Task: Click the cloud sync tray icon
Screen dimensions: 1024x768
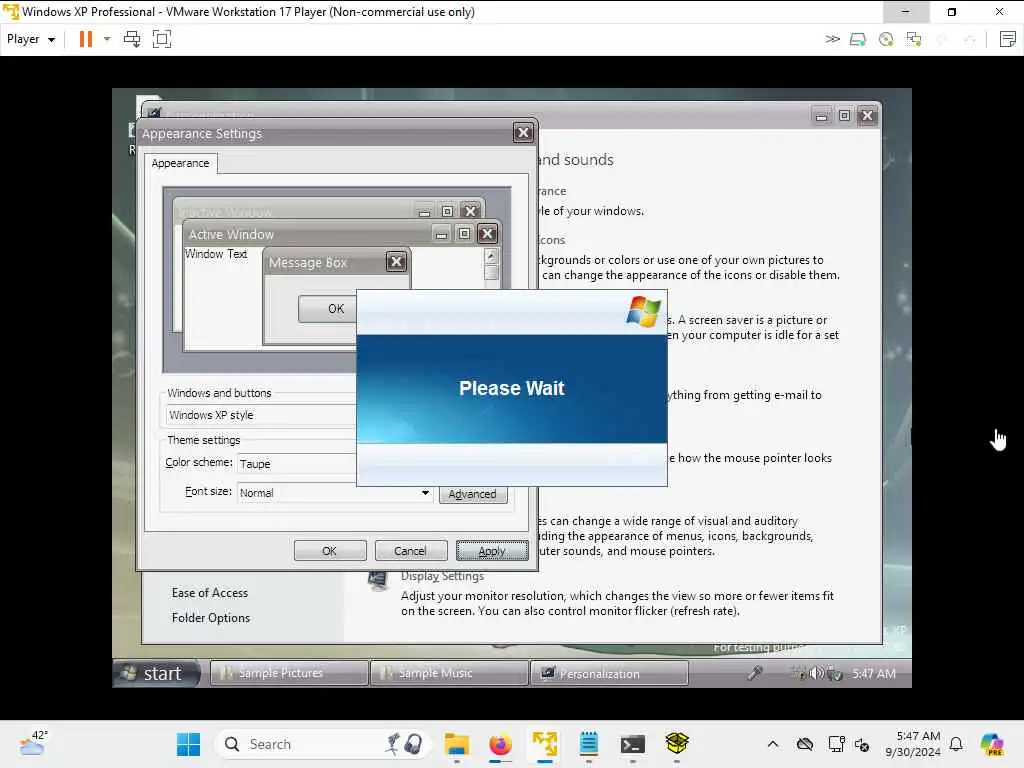Action: [x=805, y=744]
